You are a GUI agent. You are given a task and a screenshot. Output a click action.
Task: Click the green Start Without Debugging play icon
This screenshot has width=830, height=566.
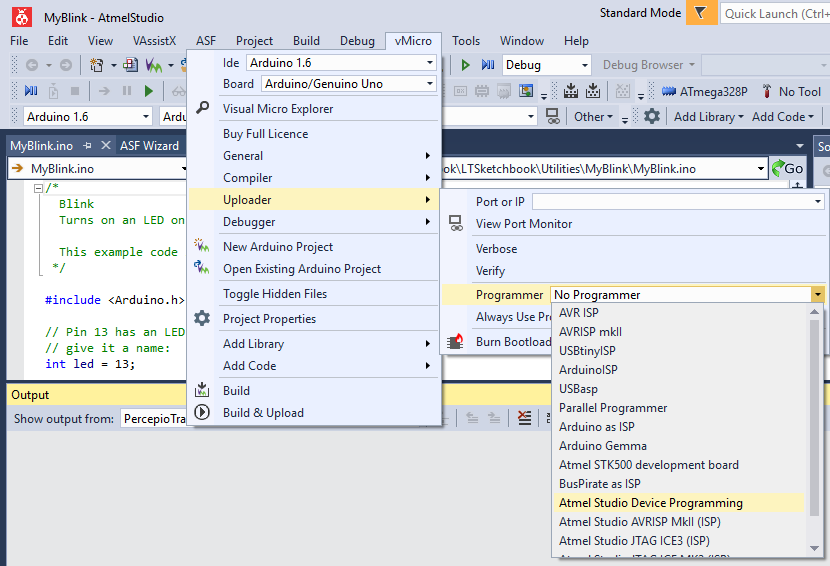click(465, 65)
